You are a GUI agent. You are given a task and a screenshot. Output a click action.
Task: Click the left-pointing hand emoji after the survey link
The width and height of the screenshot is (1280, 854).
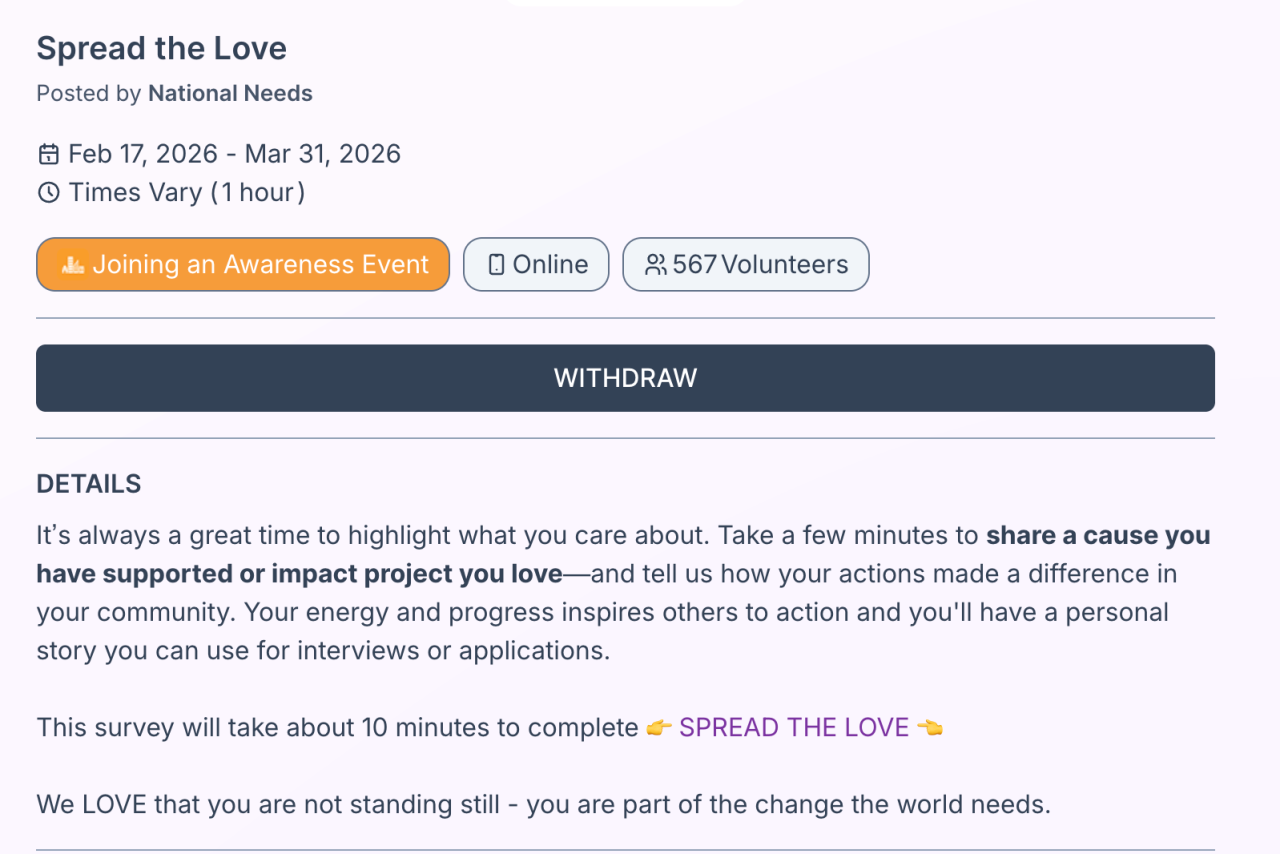(x=929, y=728)
